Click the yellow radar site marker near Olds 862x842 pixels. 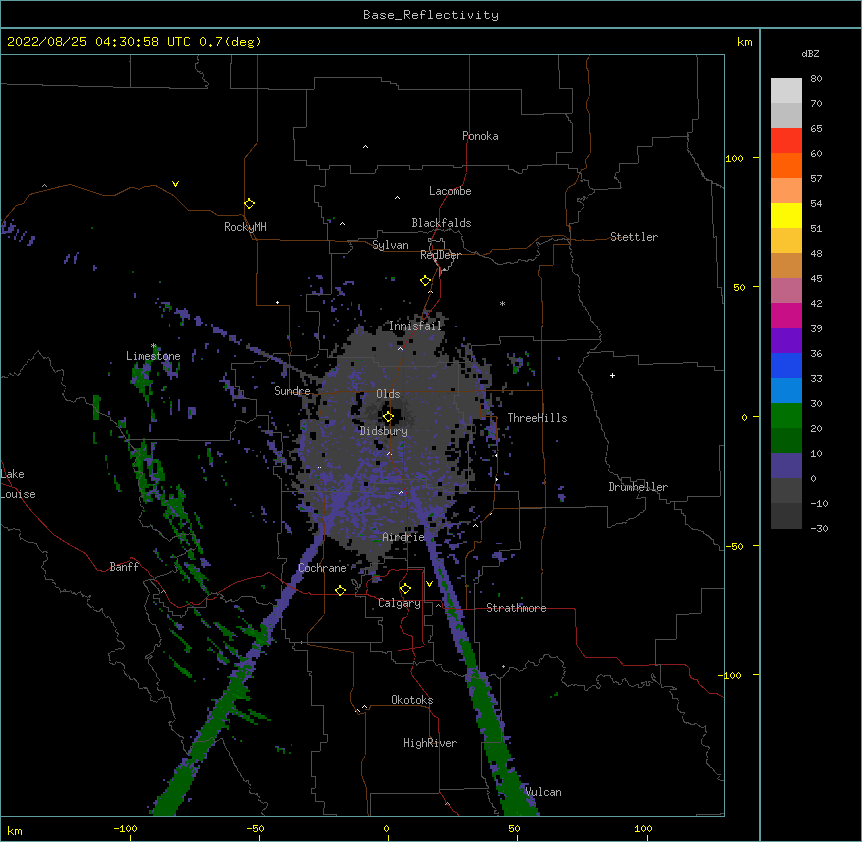(388, 417)
